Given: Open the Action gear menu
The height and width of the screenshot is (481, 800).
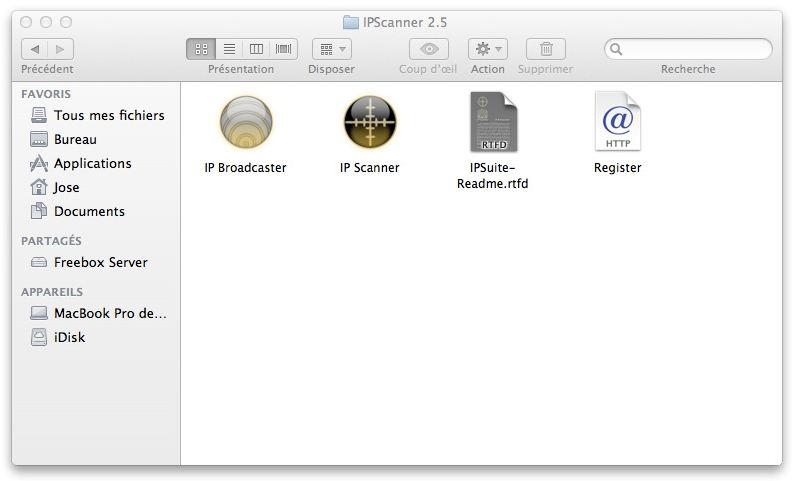Looking at the screenshot, I should pyautogui.click(x=488, y=49).
